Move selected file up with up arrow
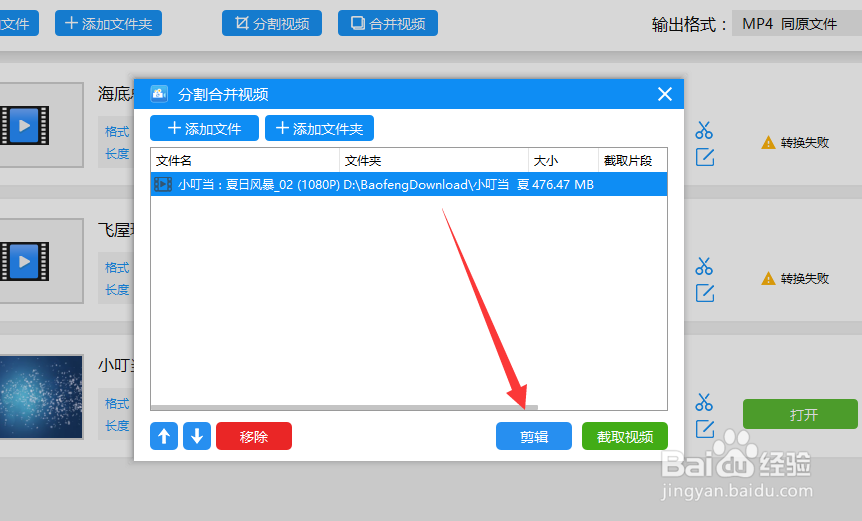 click(x=164, y=436)
